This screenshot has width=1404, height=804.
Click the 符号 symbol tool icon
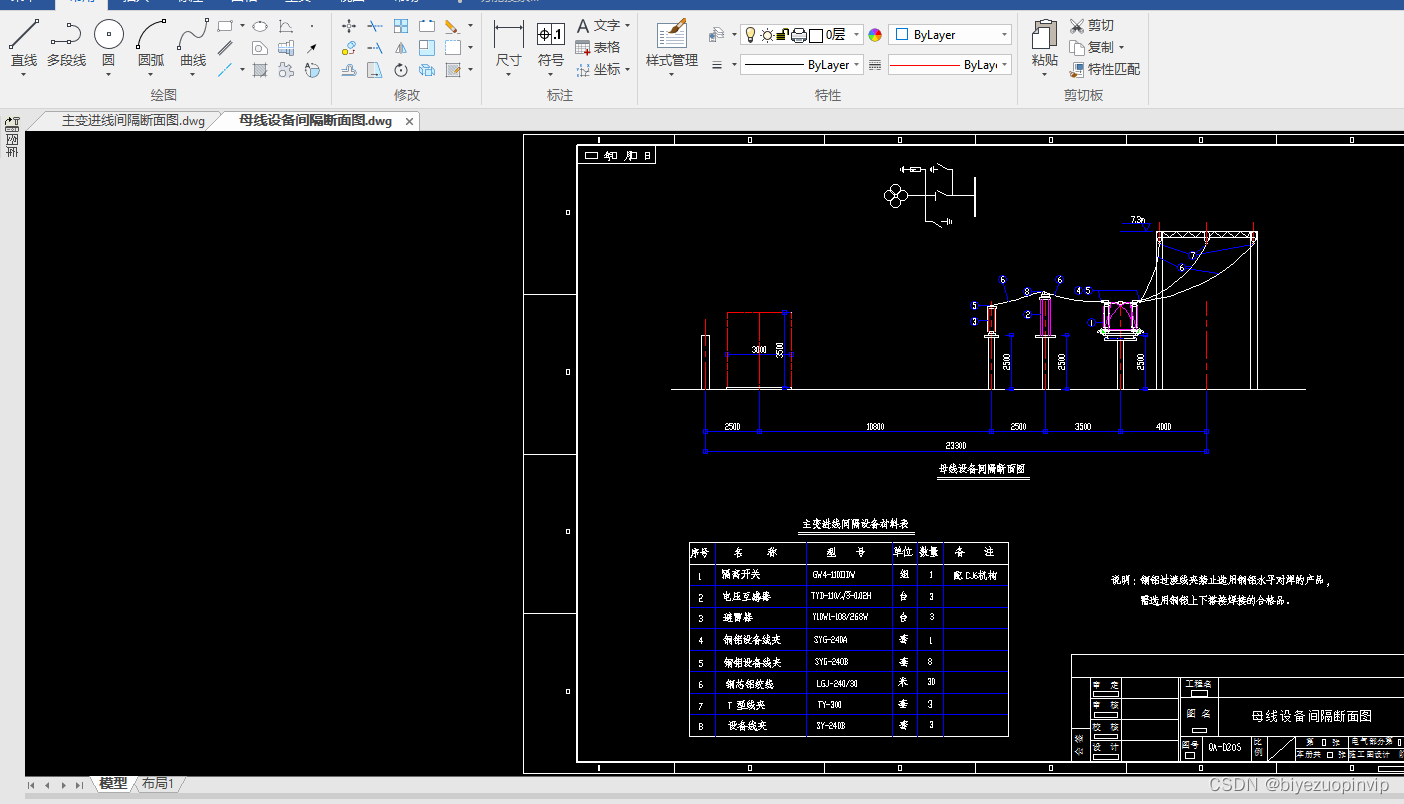tap(551, 35)
